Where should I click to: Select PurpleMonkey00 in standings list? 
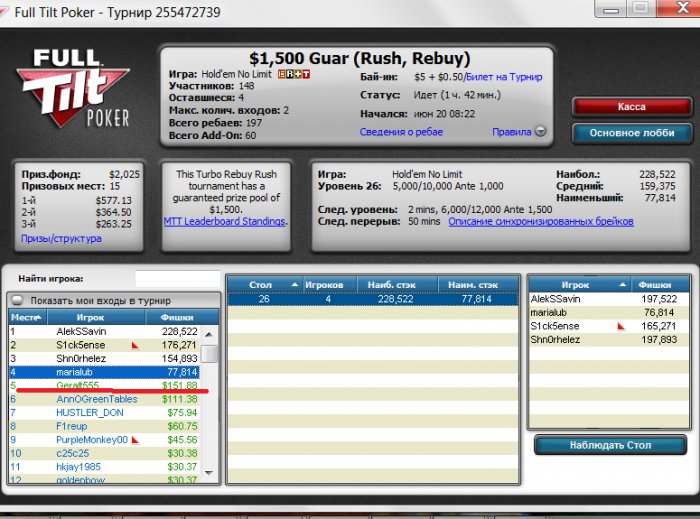pos(104,440)
